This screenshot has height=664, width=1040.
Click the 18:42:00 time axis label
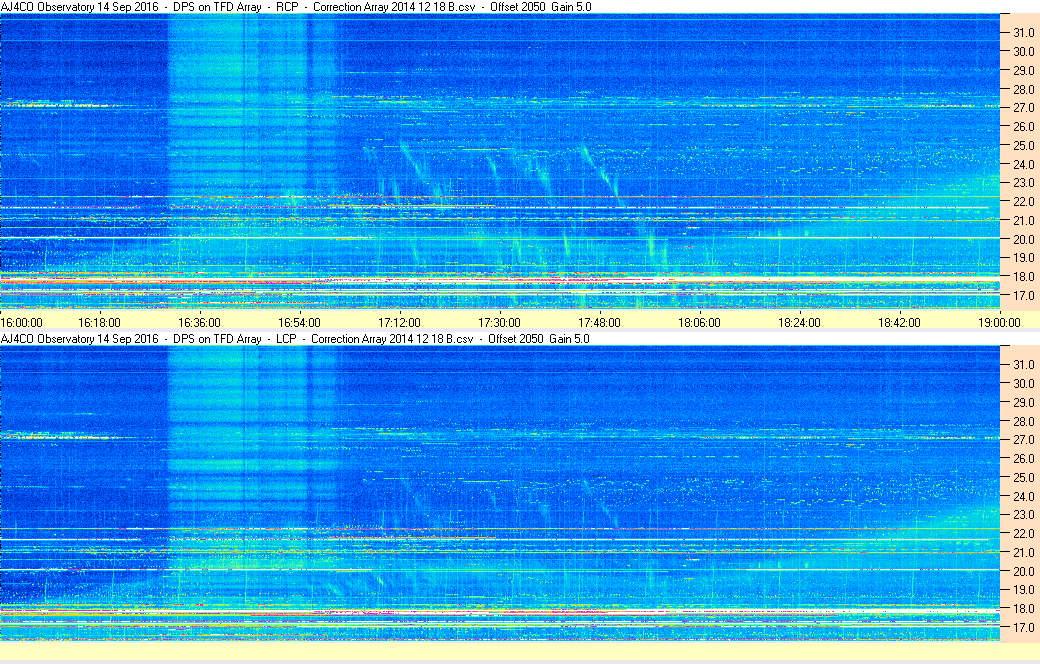pyautogui.click(x=899, y=323)
